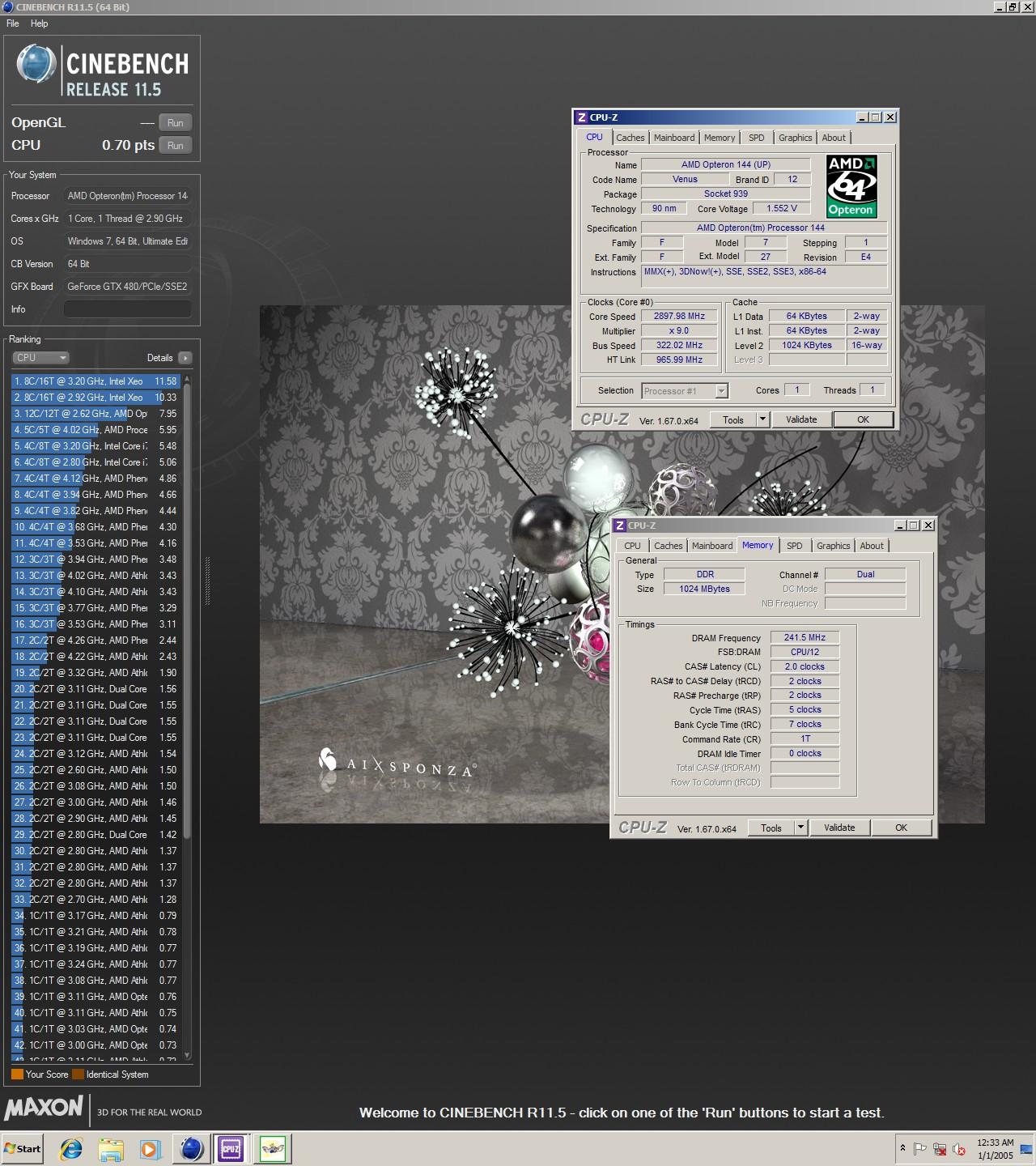Launch Windows Media Player from taskbar
The image size is (1036, 1166).
(x=150, y=1148)
